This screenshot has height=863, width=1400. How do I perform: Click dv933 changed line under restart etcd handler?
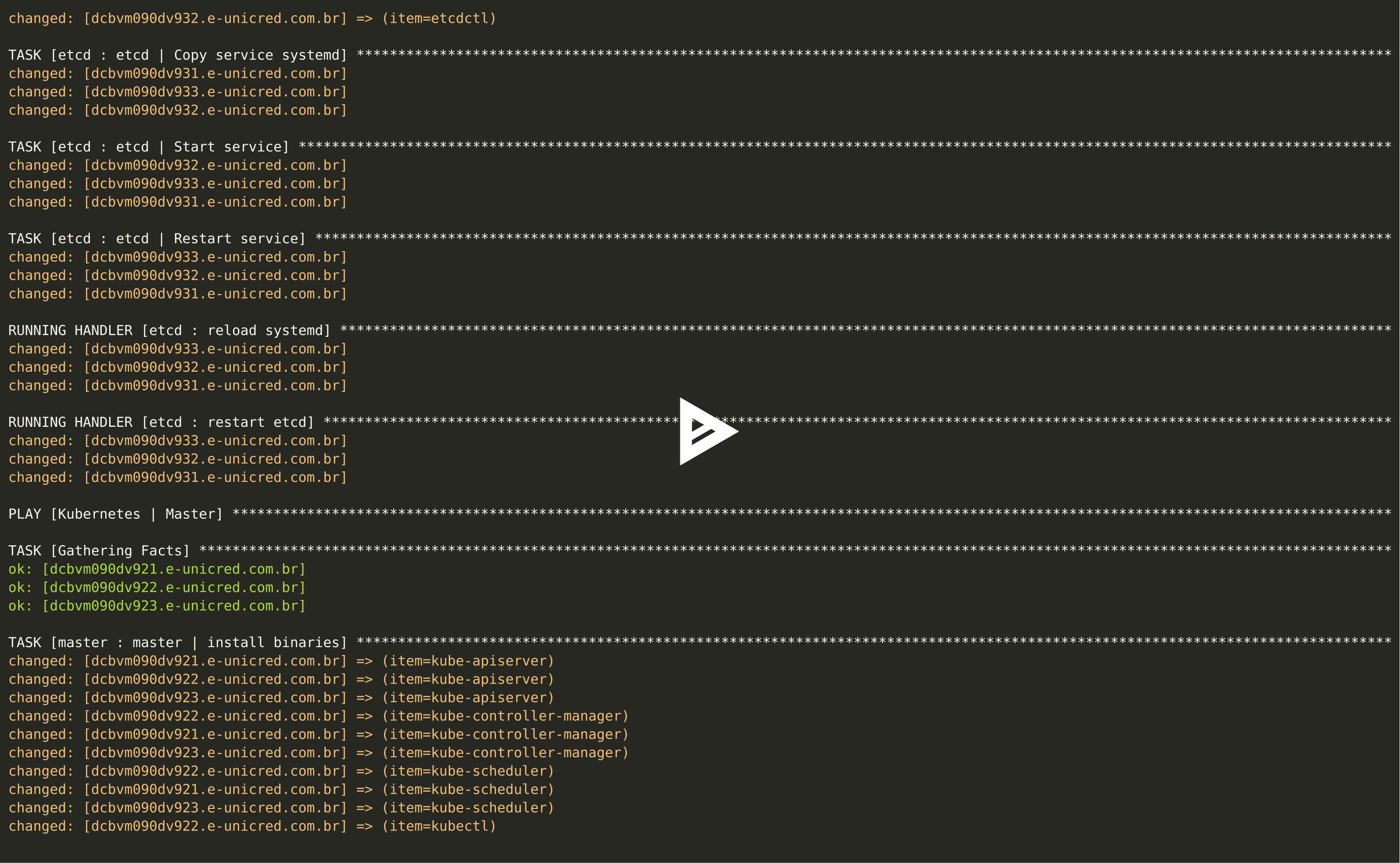(x=177, y=441)
